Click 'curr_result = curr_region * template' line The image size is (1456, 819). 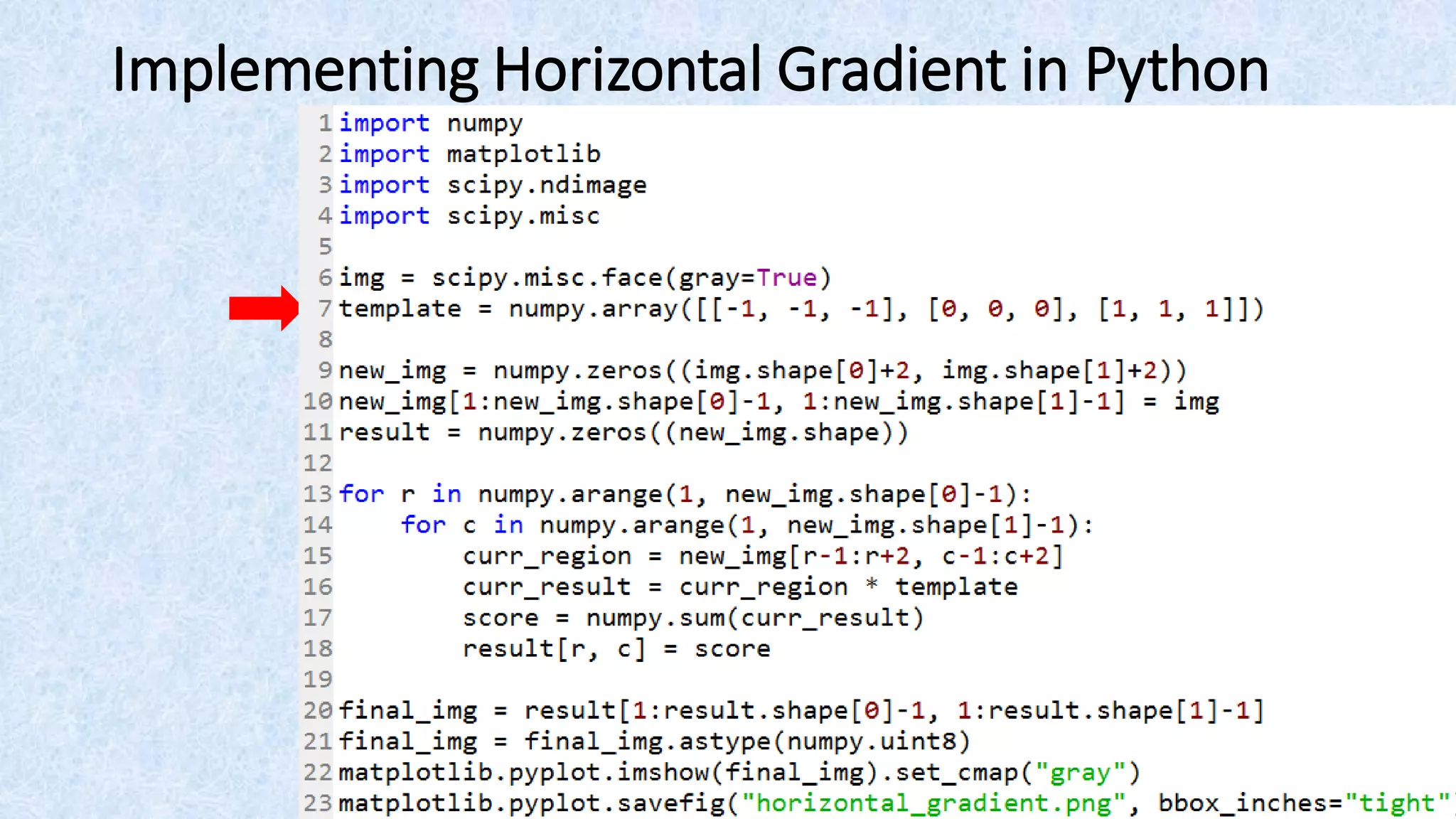[x=740, y=587]
